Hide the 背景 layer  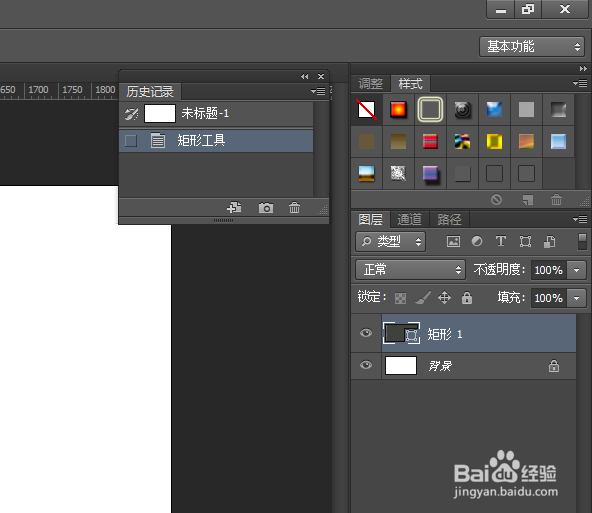click(x=366, y=365)
